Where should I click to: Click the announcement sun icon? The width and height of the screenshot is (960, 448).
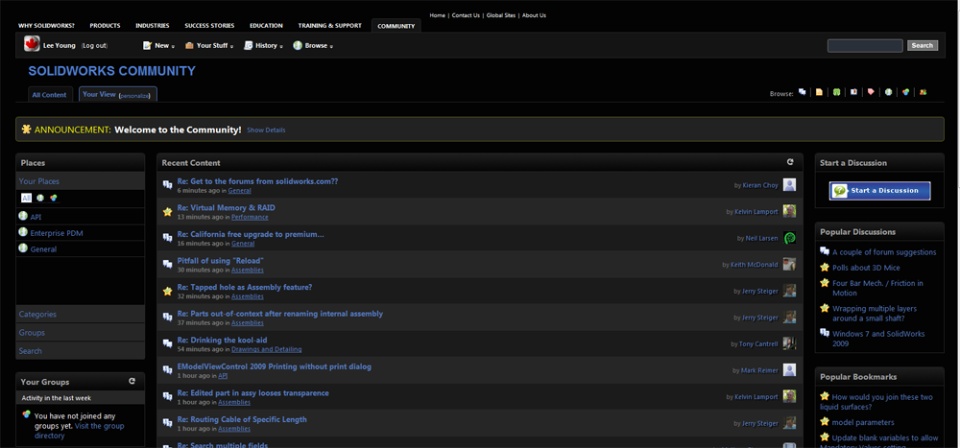26,129
